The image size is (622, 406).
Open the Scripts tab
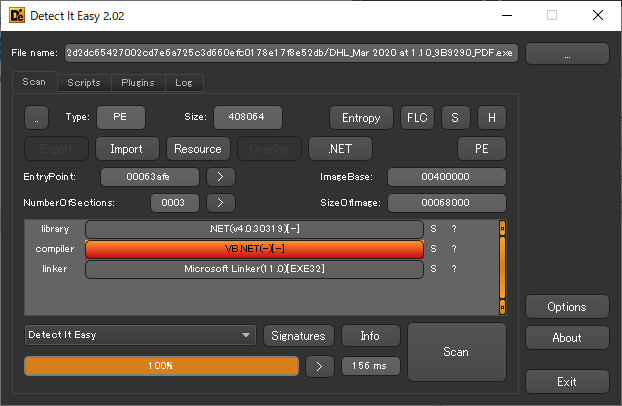click(84, 83)
